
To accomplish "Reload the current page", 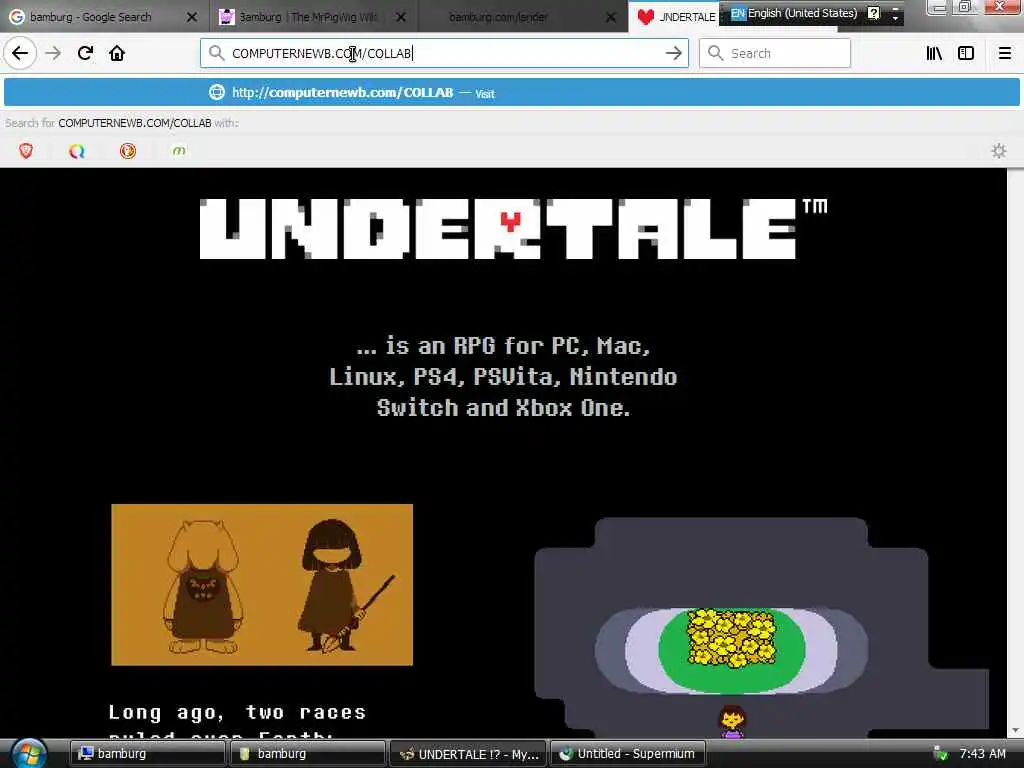I will tap(85, 53).
